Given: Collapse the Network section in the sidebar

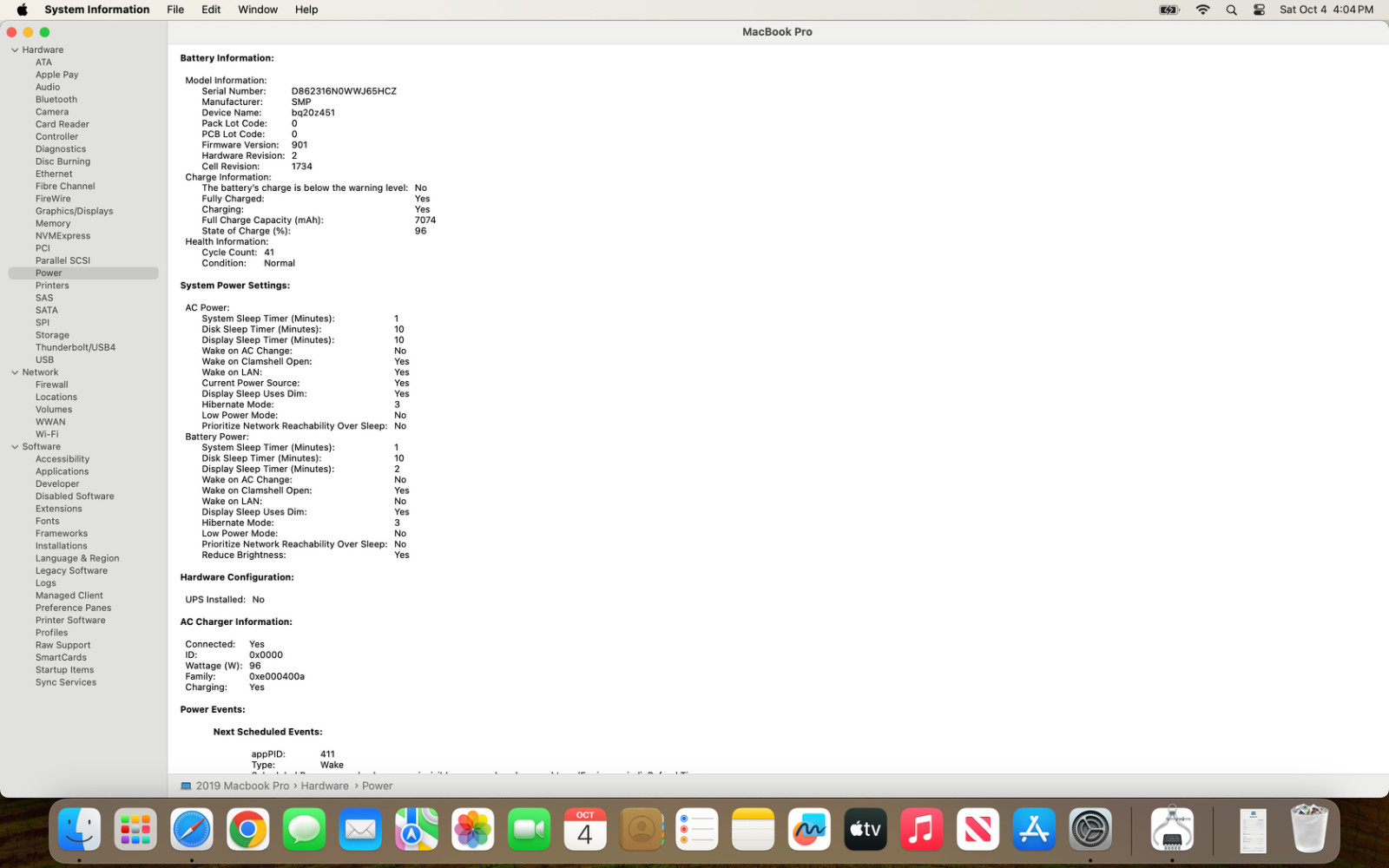Looking at the screenshot, I should [x=15, y=372].
